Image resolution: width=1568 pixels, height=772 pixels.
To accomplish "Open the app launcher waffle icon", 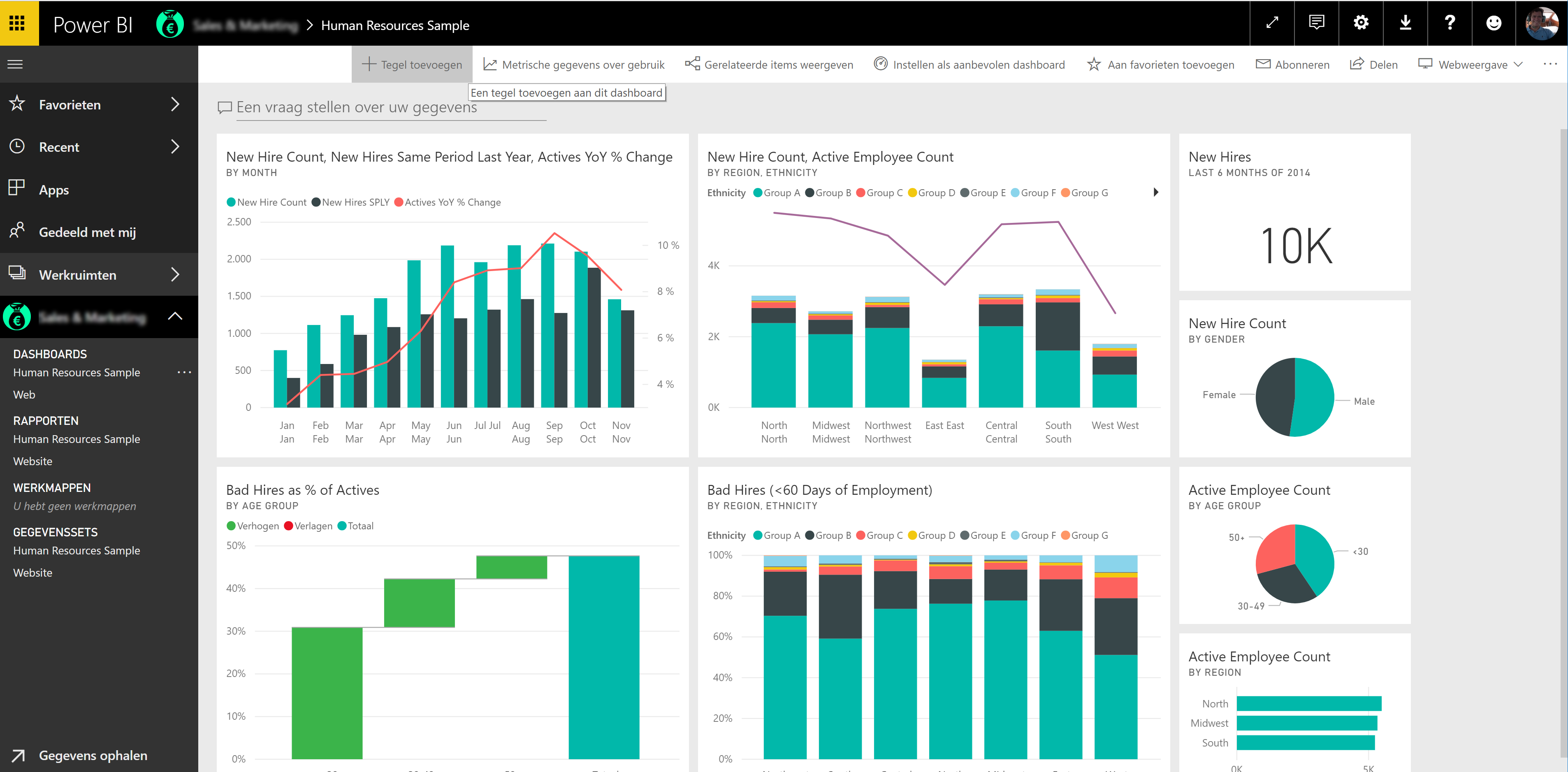I will pos(17,23).
